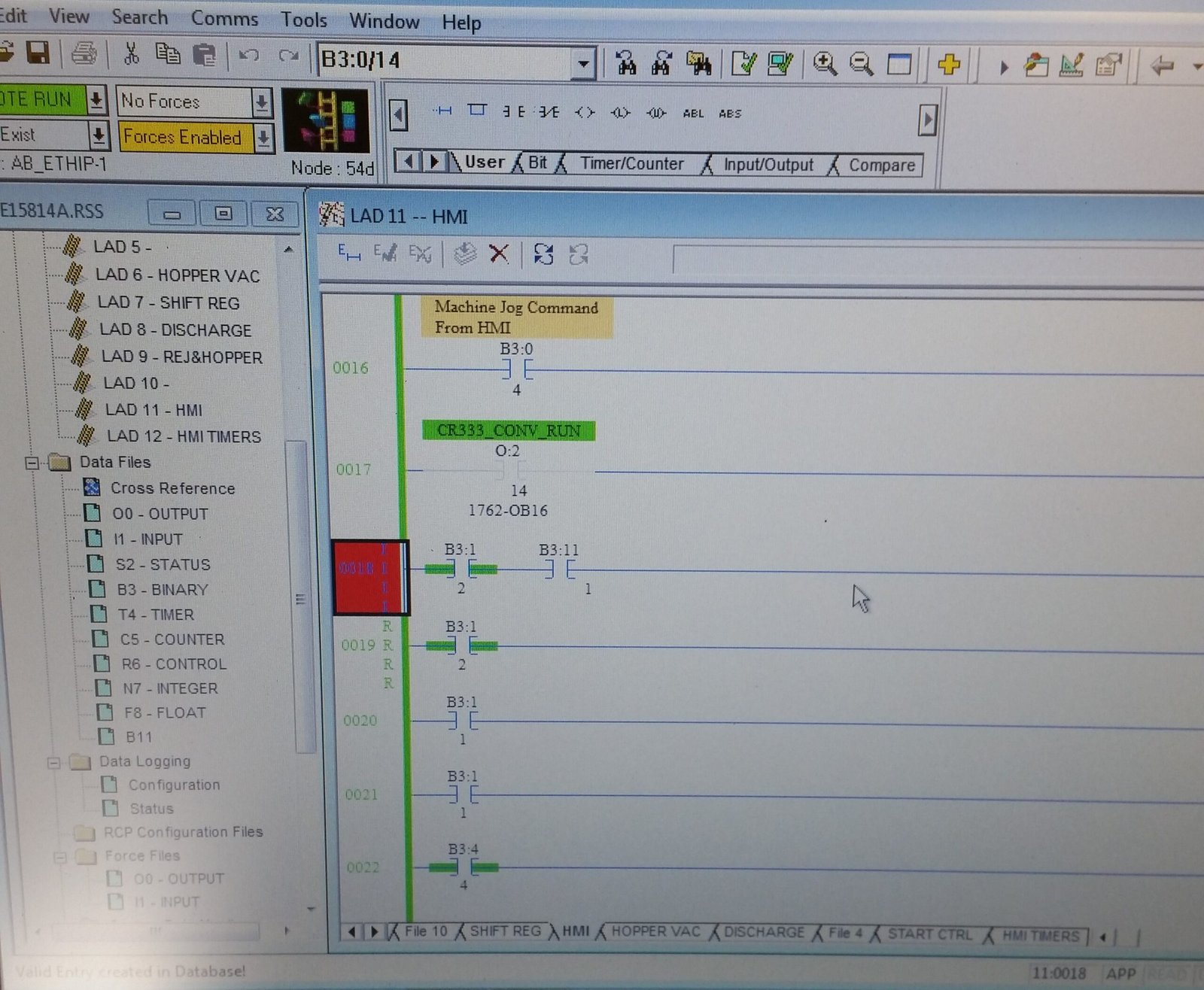Insert a new rung from instruction toolbar
The width and height of the screenshot is (1204, 990).
pos(443,111)
